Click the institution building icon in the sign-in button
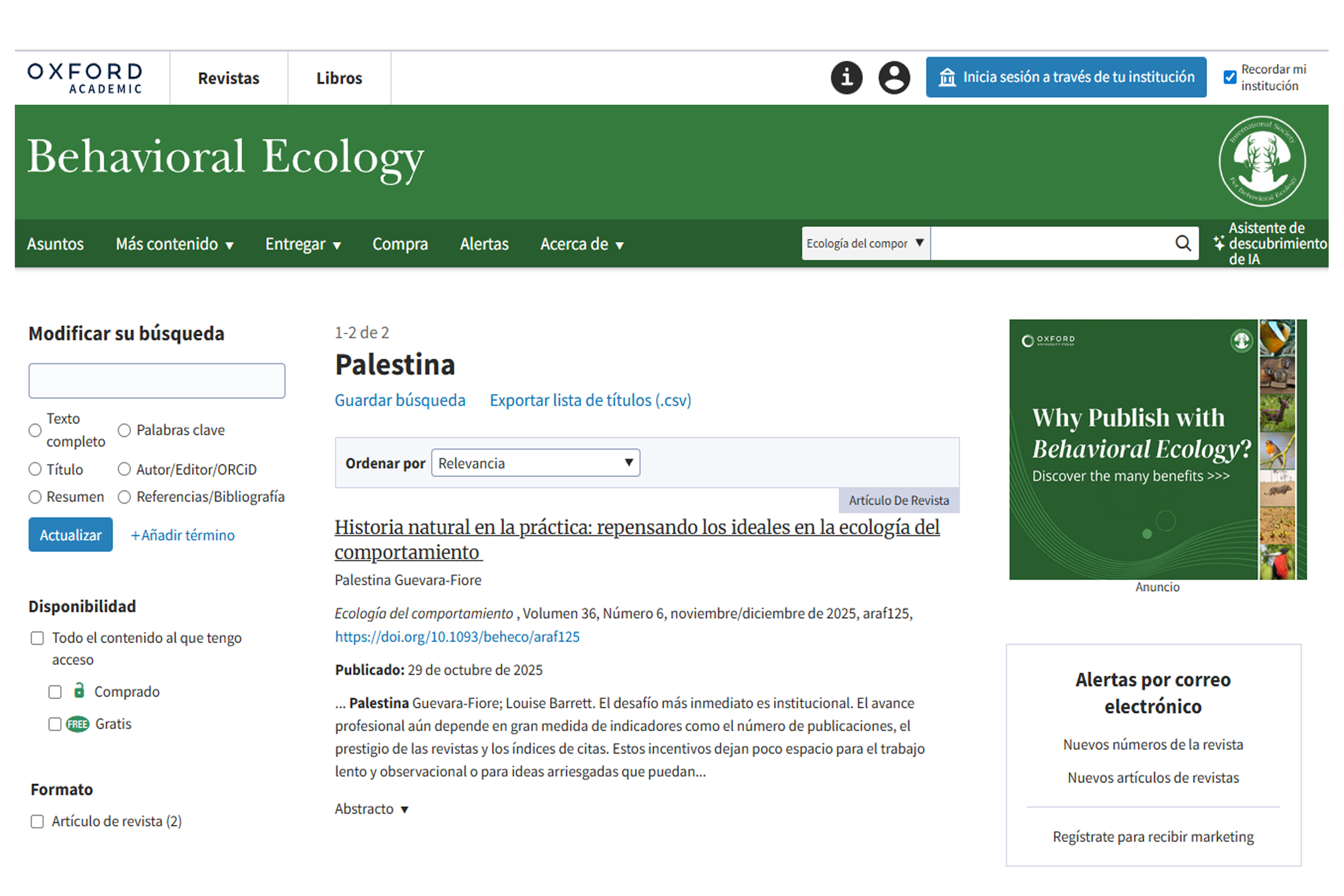 pos(947,77)
